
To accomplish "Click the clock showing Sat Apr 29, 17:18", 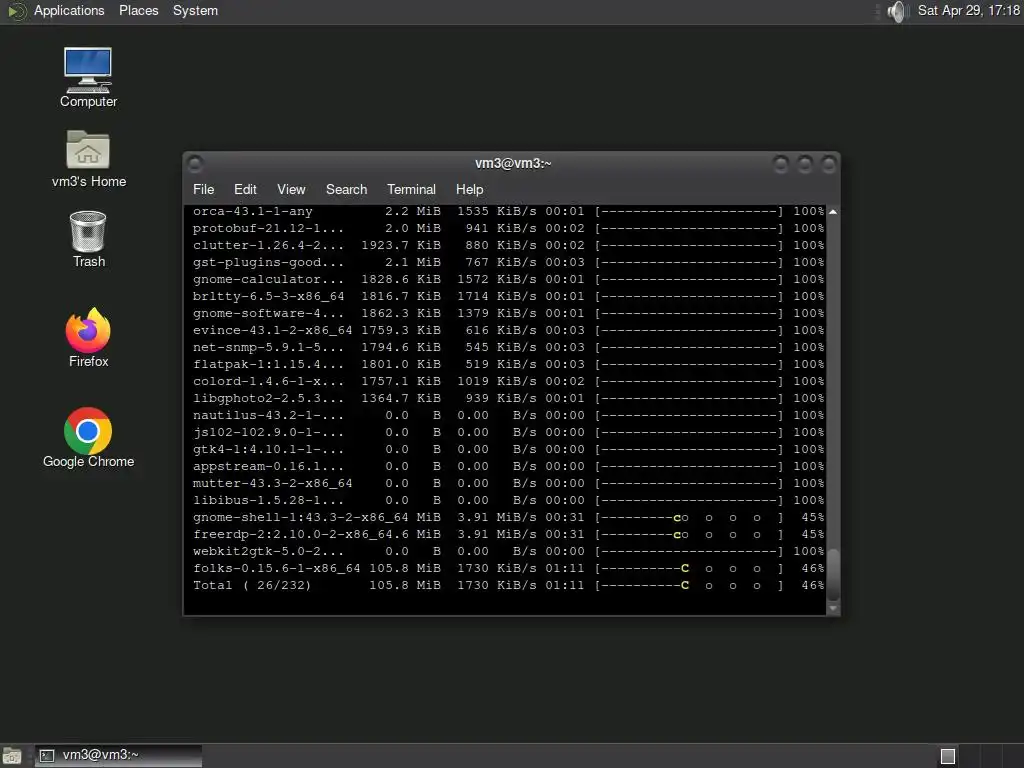I will point(968,11).
